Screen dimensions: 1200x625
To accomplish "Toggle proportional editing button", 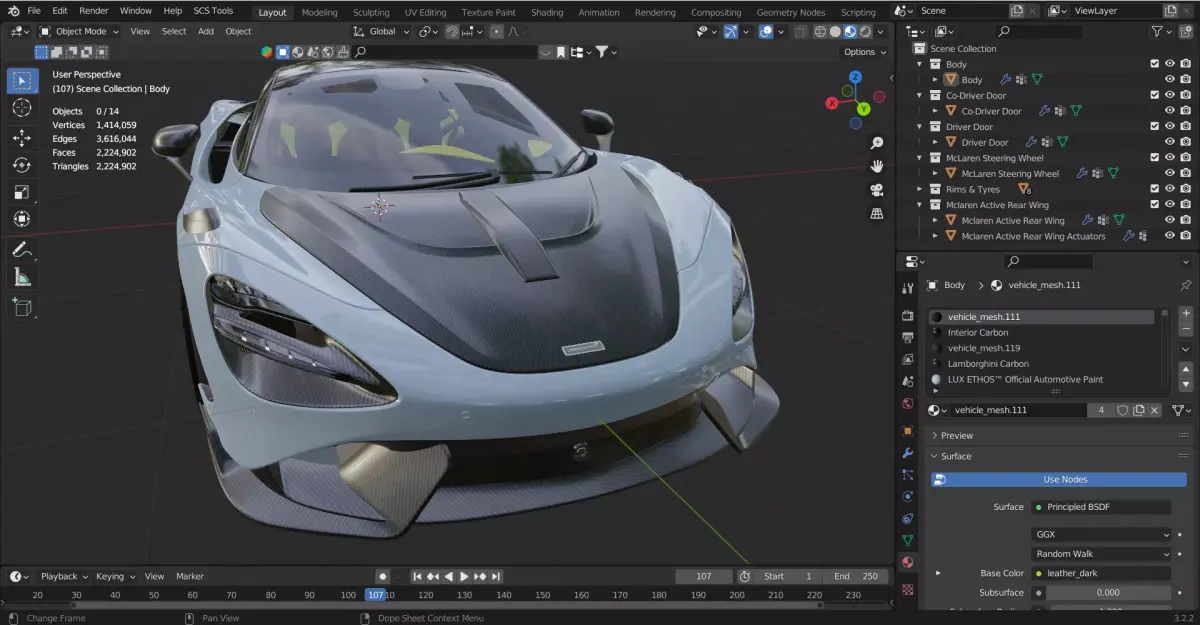I will coord(496,31).
